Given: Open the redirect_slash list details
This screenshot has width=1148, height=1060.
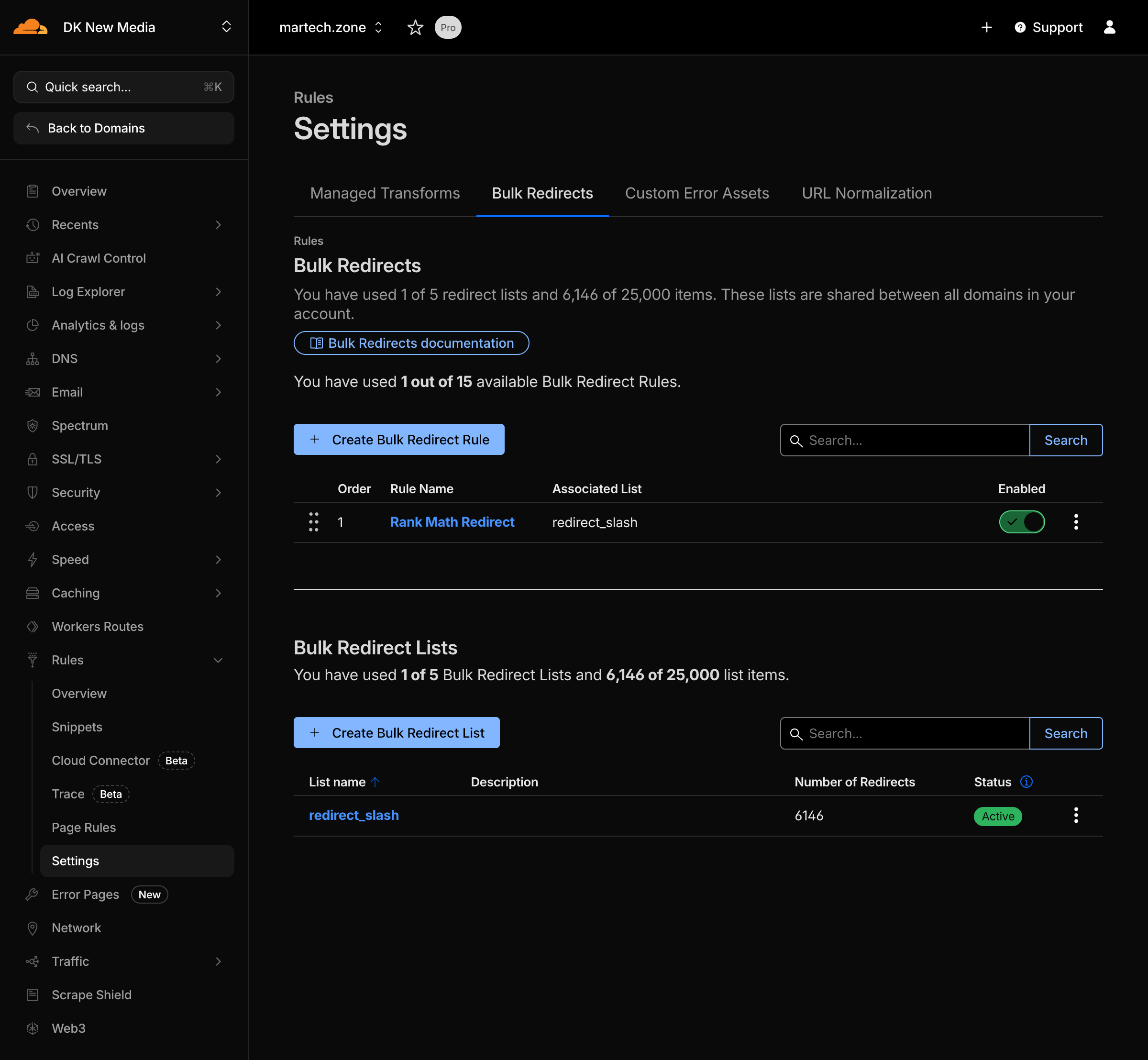Looking at the screenshot, I should point(354,815).
